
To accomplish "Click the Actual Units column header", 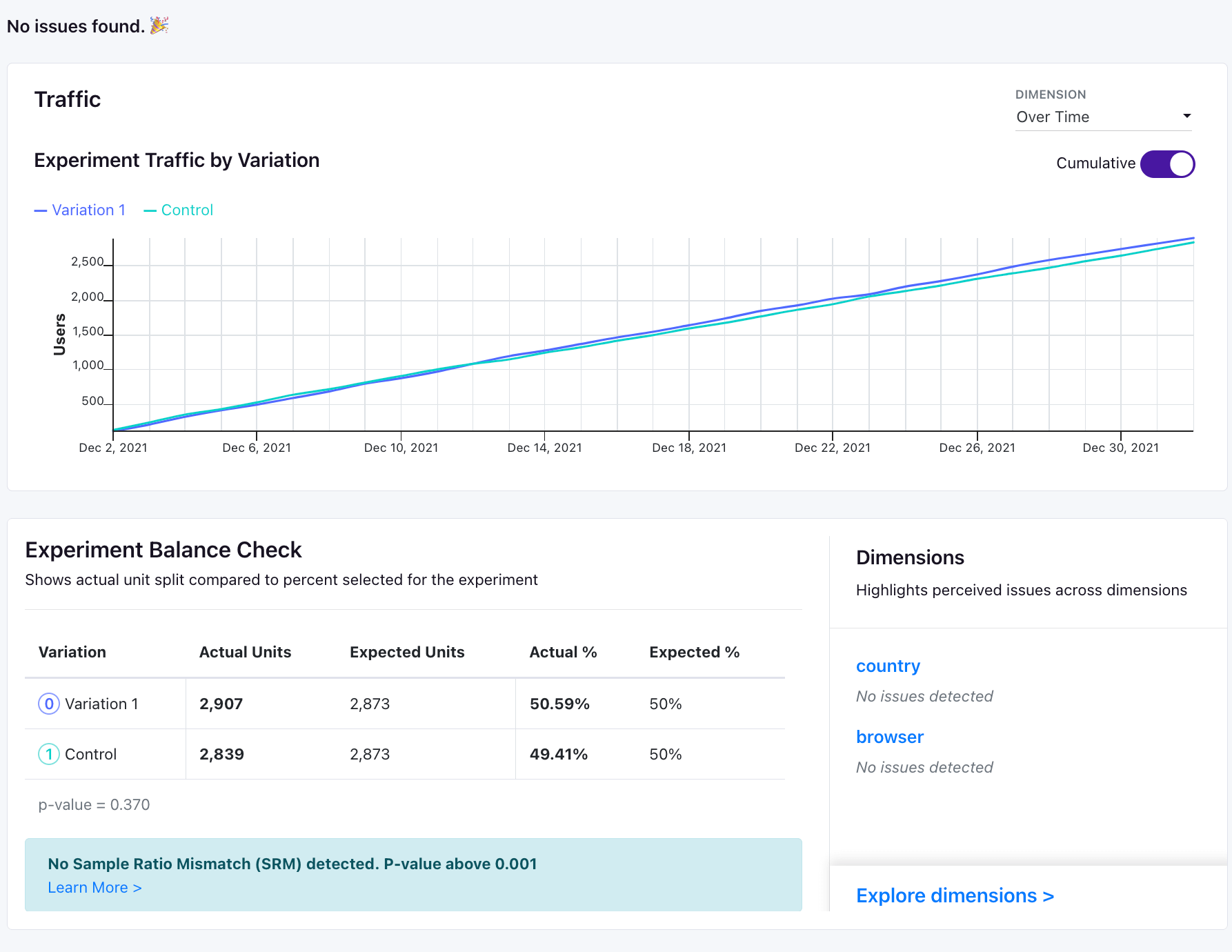I will pos(245,652).
